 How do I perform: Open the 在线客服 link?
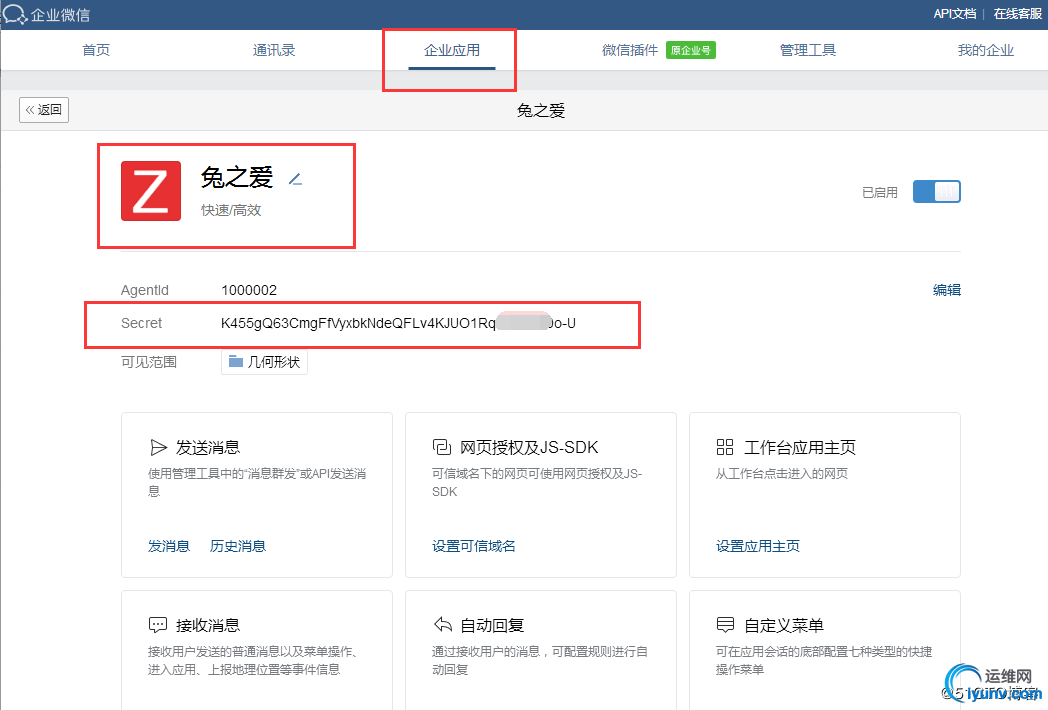1017,14
